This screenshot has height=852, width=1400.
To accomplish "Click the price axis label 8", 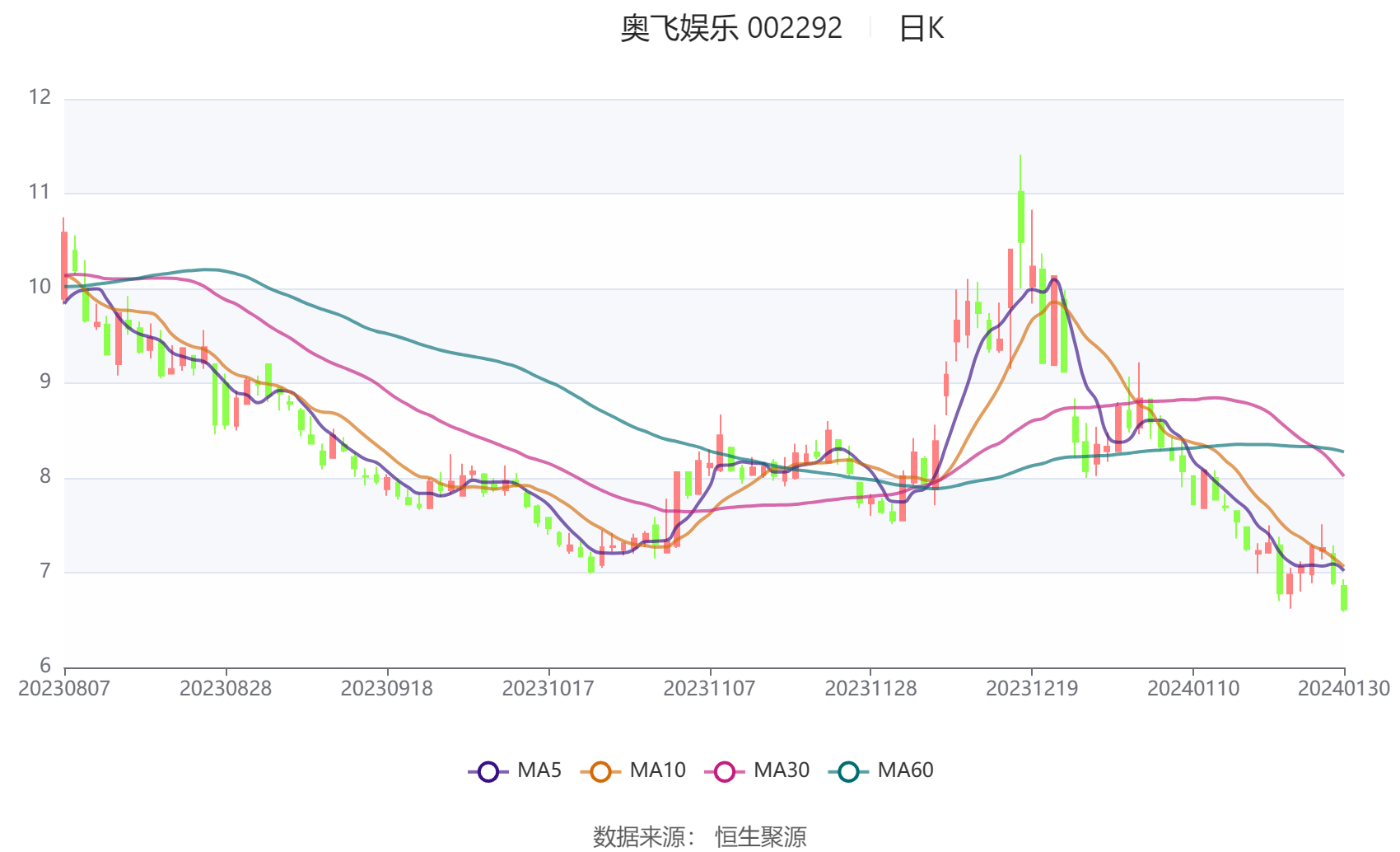I will tap(45, 476).
